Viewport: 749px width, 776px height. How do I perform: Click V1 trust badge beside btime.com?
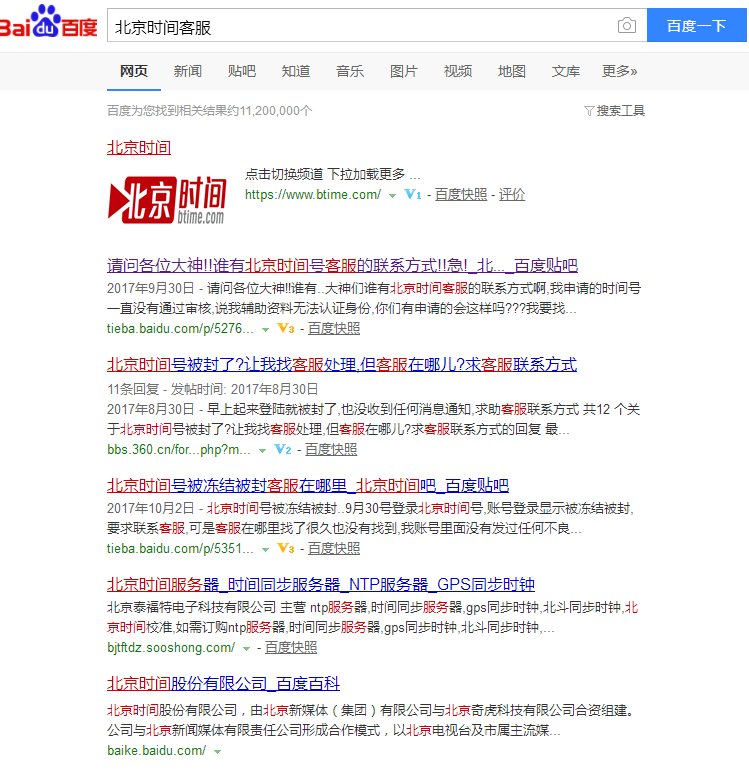click(413, 194)
